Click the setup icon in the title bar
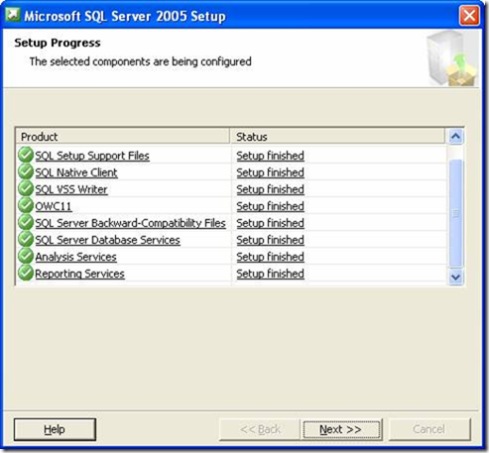The image size is (489, 453). (12, 15)
